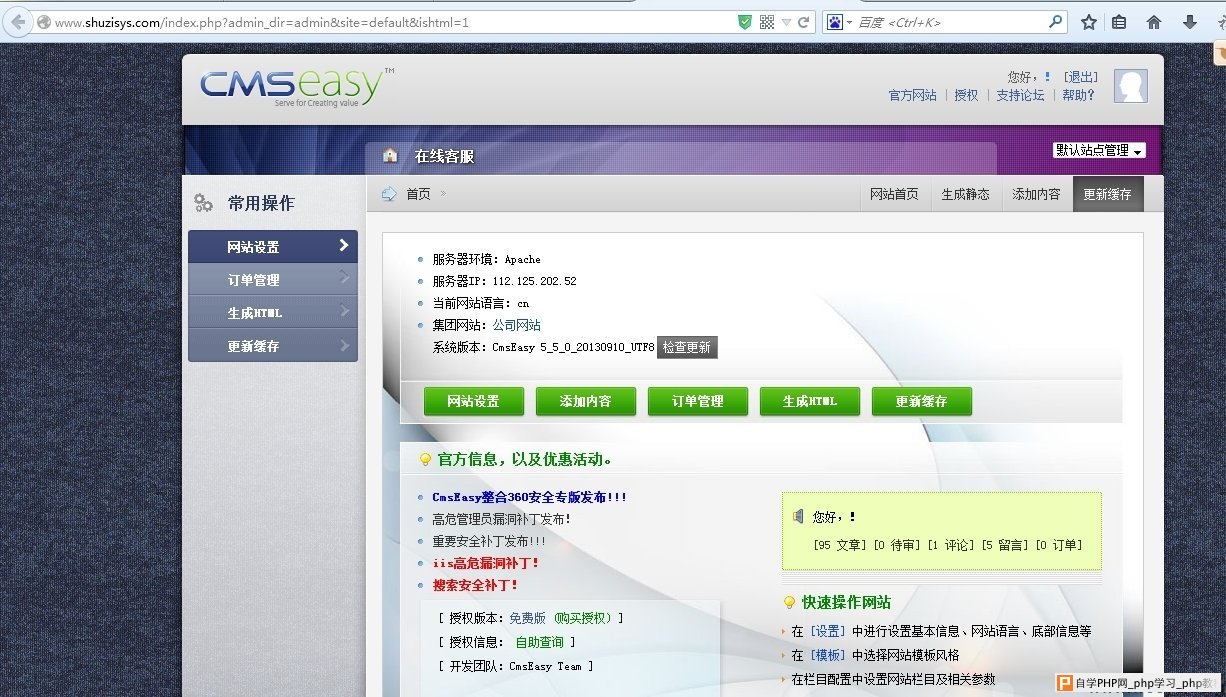
Task: Open the 帮助? link
Action: (1079, 96)
